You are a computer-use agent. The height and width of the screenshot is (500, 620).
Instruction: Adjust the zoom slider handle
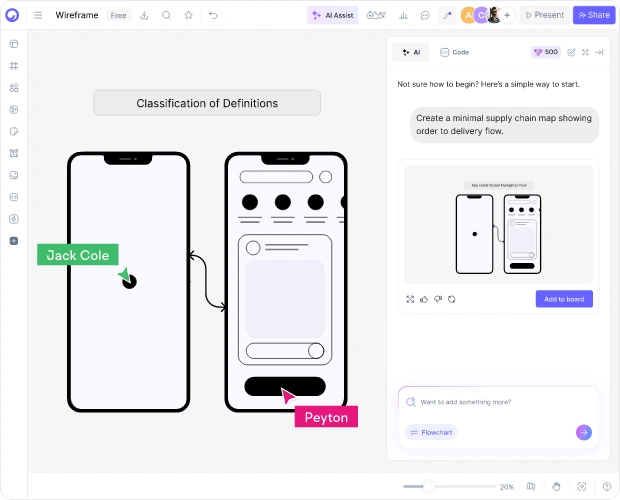pos(429,487)
